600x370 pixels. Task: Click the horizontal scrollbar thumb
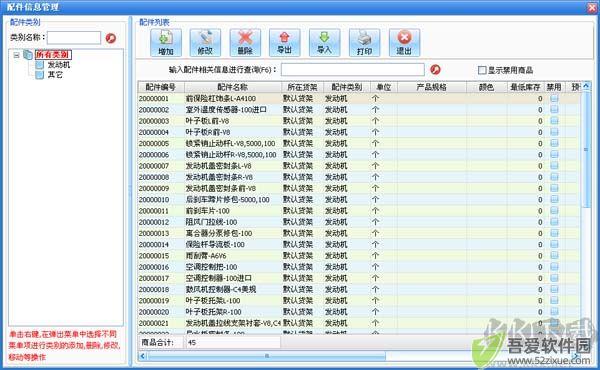coord(267,356)
